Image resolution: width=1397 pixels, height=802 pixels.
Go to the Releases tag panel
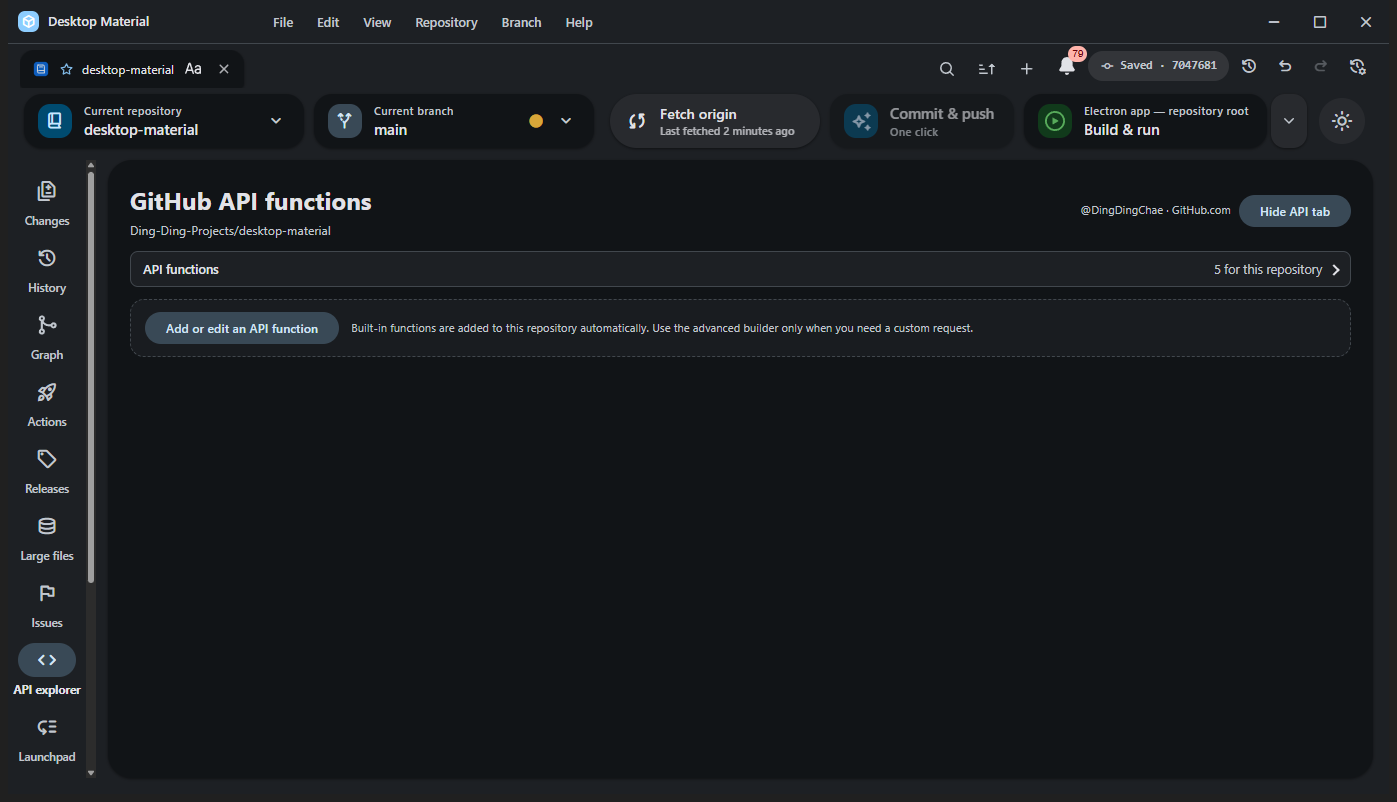[x=47, y=471]
